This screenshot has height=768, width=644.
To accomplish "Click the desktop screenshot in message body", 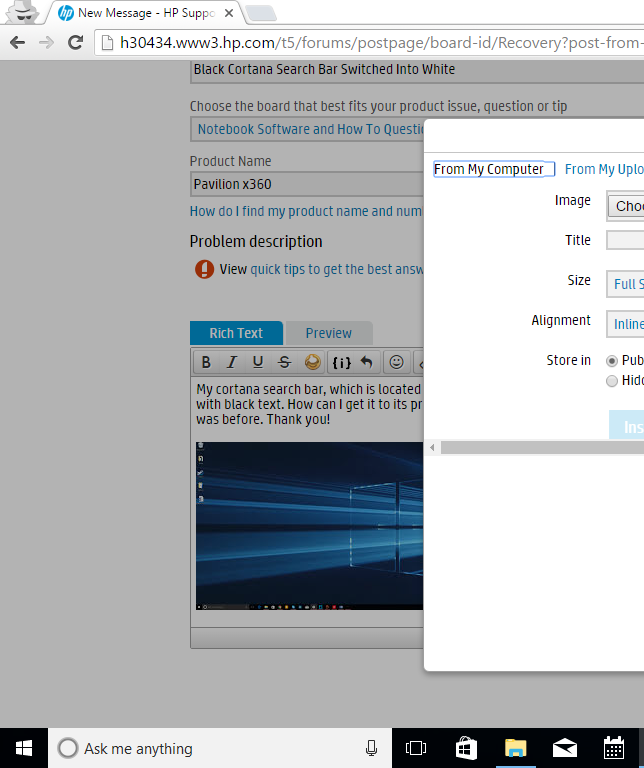I will tap(310, 526).
